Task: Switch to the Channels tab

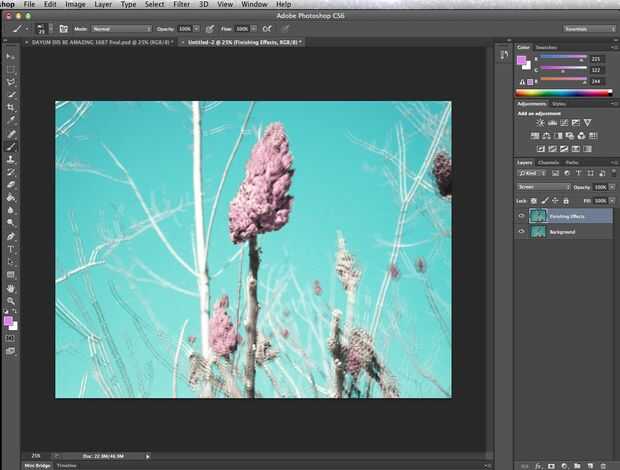Action: coord(548,162)
